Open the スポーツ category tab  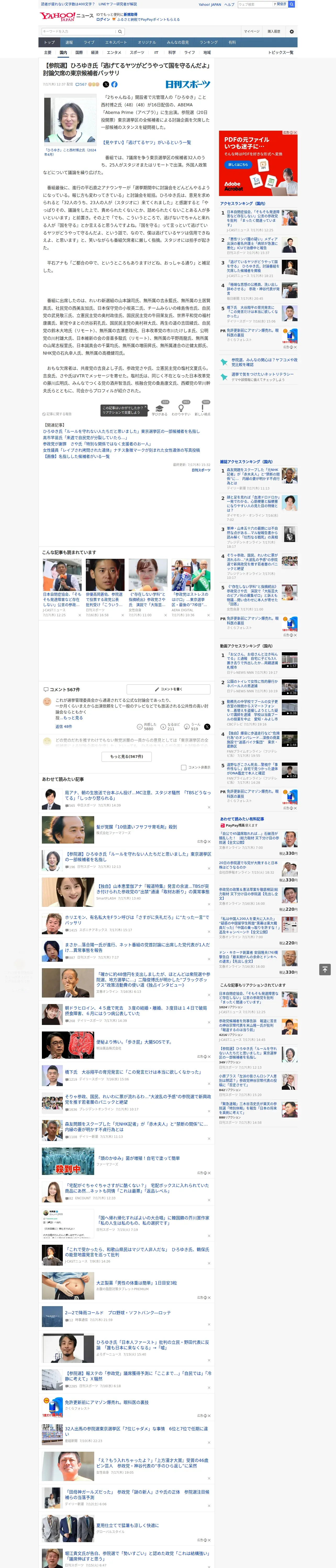[137, 52]
